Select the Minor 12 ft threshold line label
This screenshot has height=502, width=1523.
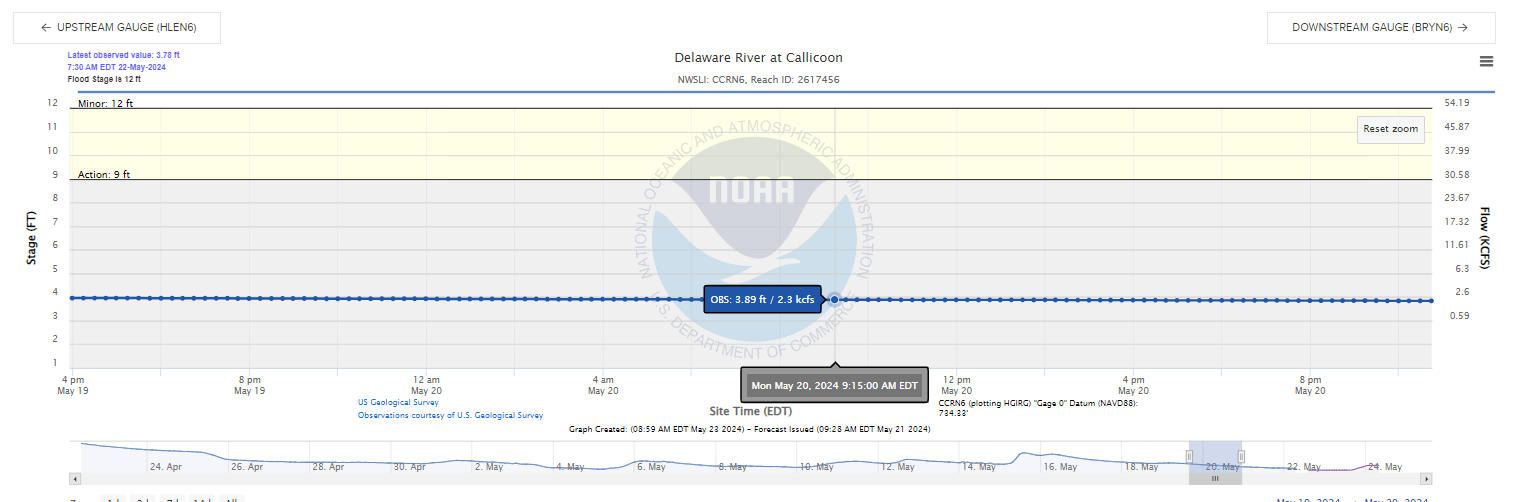(x=105, y=104)
